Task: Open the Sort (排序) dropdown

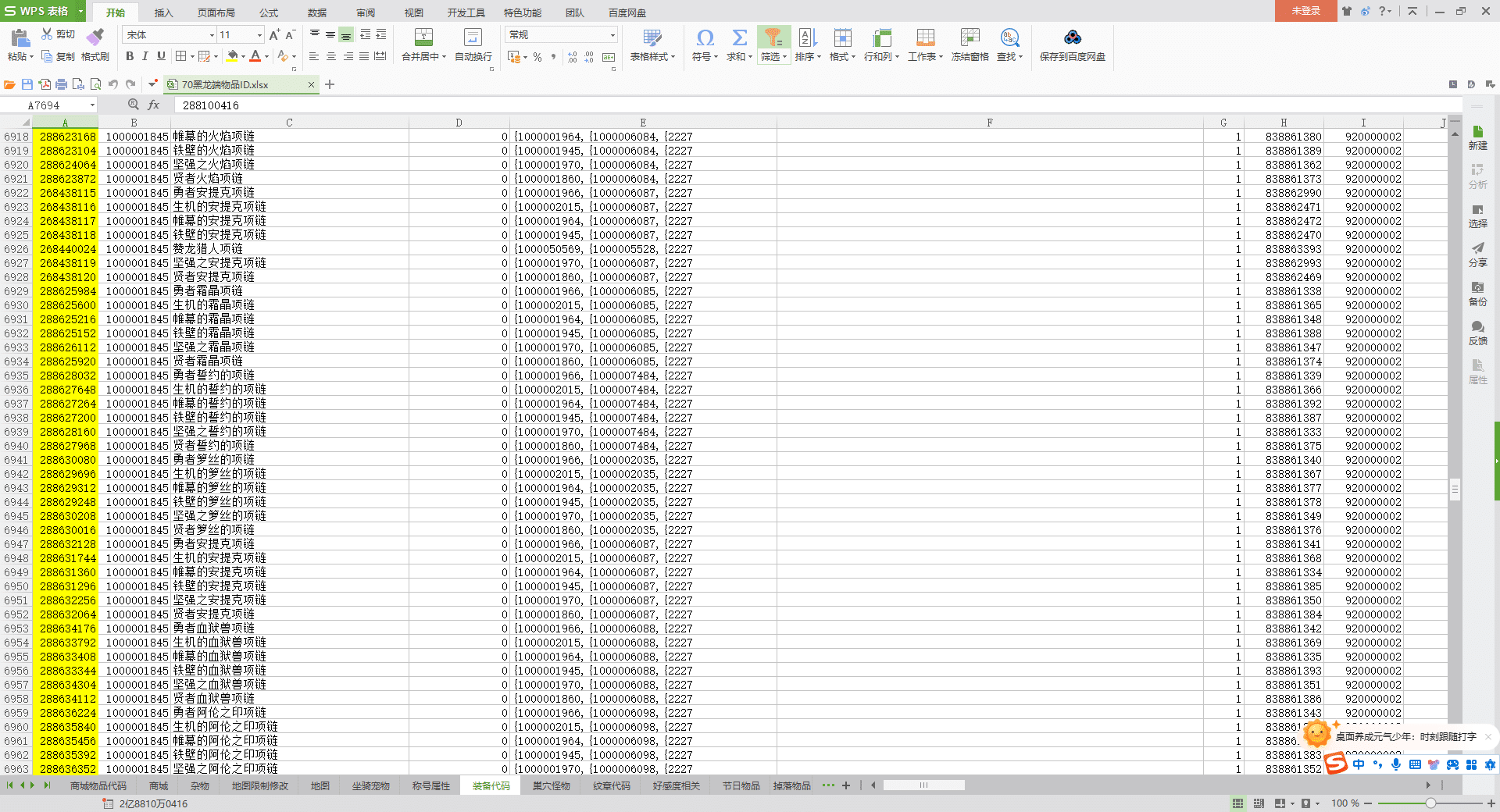Action: click(808, 57)
